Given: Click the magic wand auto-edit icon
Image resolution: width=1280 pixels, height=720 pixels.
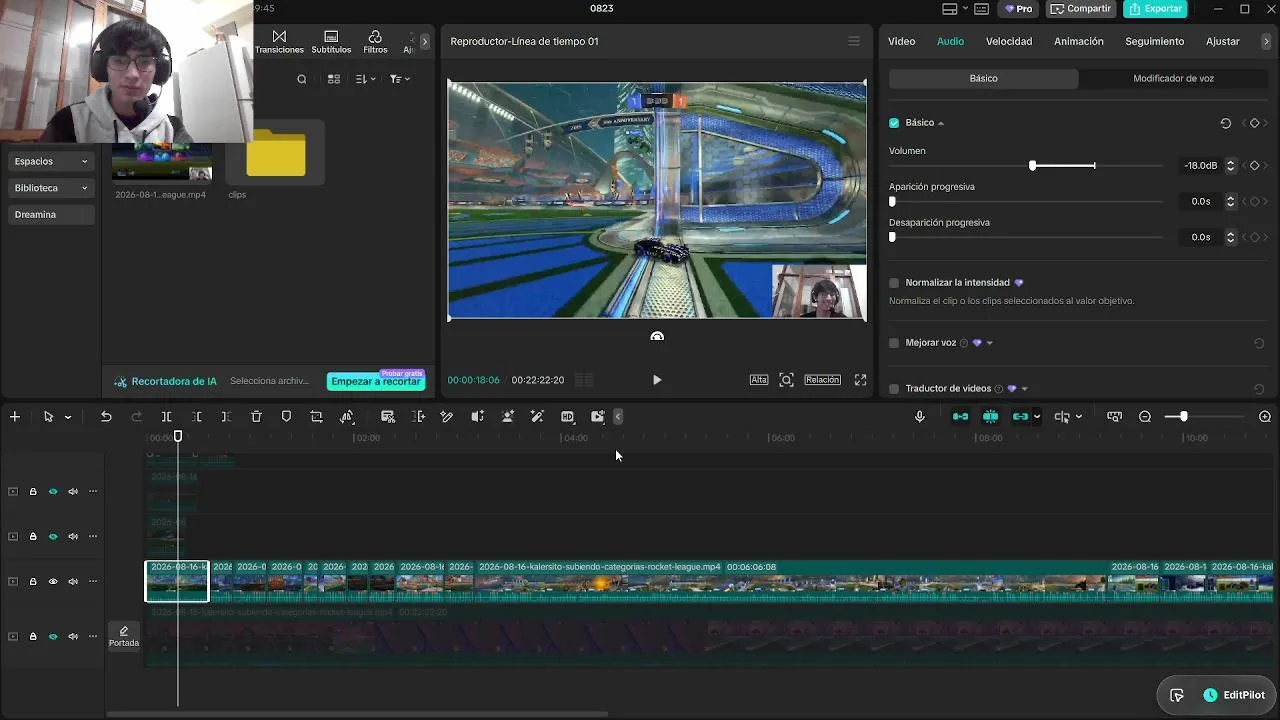Looking at the screenshot, I should (x=537, y=417).
